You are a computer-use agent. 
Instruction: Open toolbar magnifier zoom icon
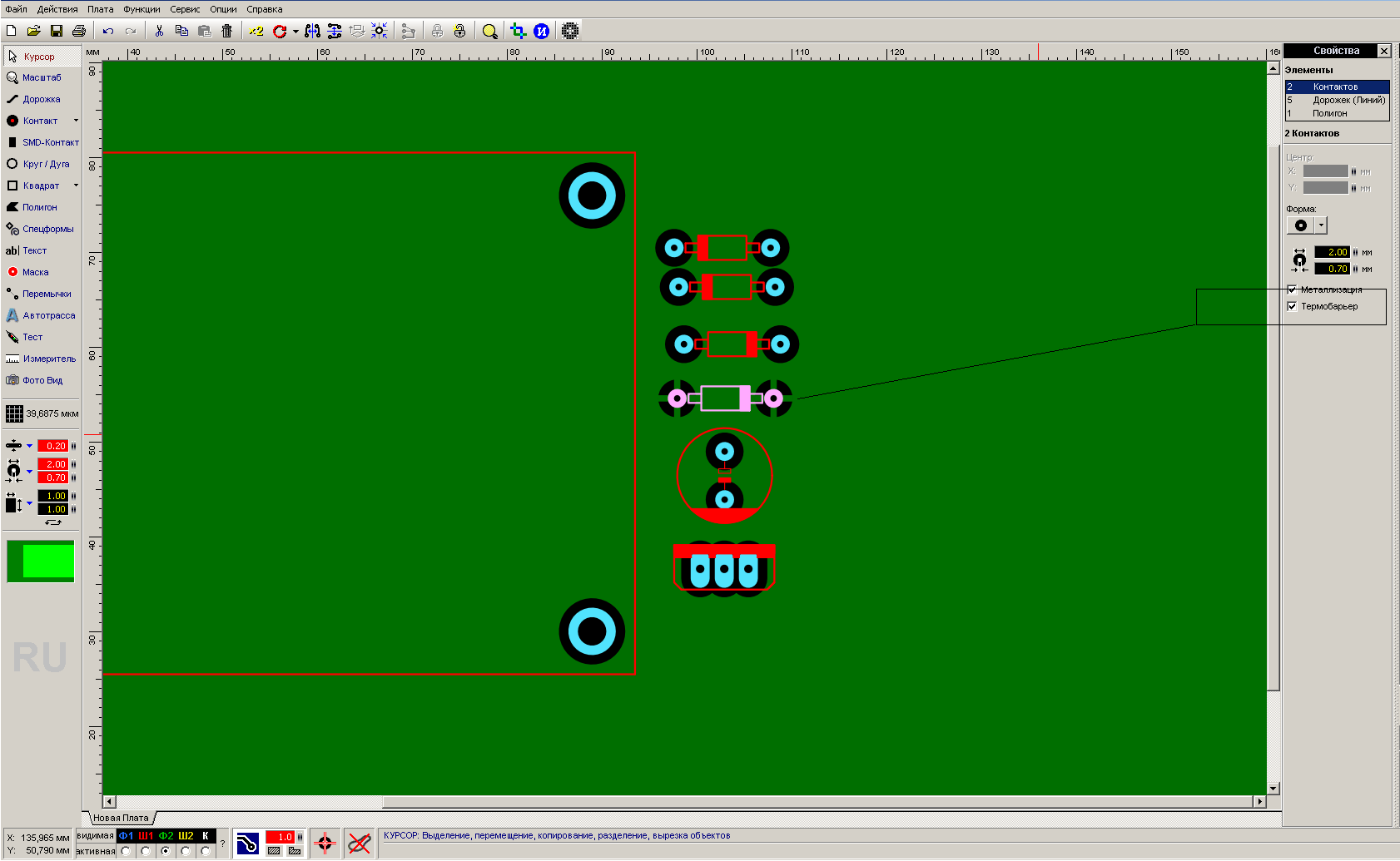[x=490, y=31]
